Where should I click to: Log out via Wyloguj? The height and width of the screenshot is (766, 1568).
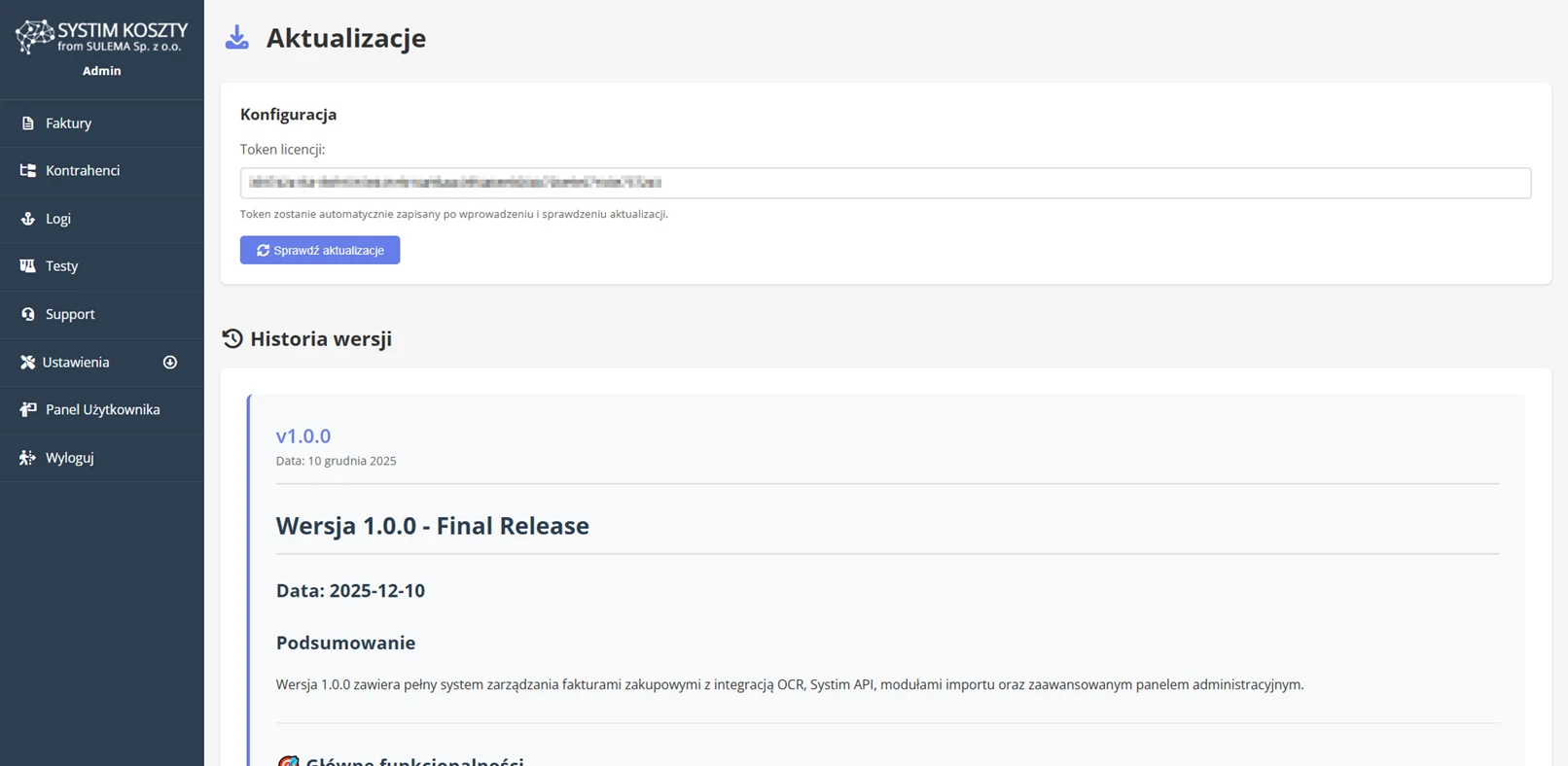coord(69,458)
